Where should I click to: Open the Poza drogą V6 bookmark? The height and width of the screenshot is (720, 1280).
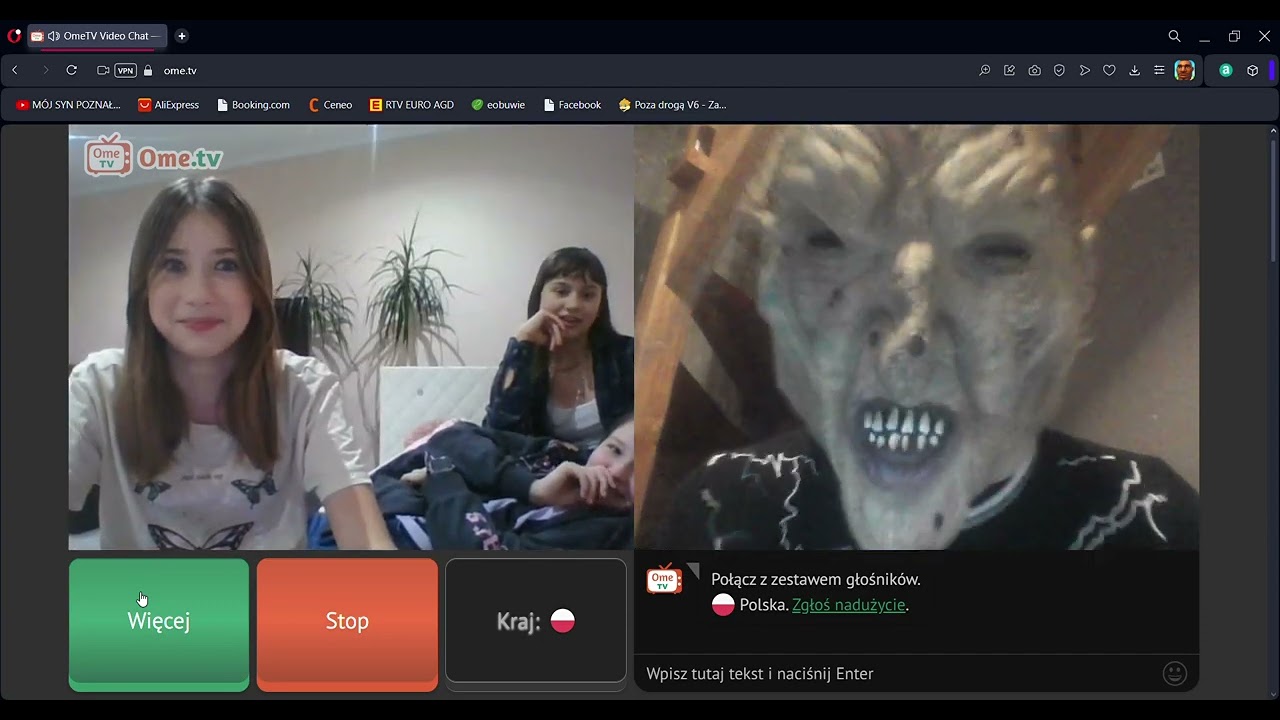[672, 105]
